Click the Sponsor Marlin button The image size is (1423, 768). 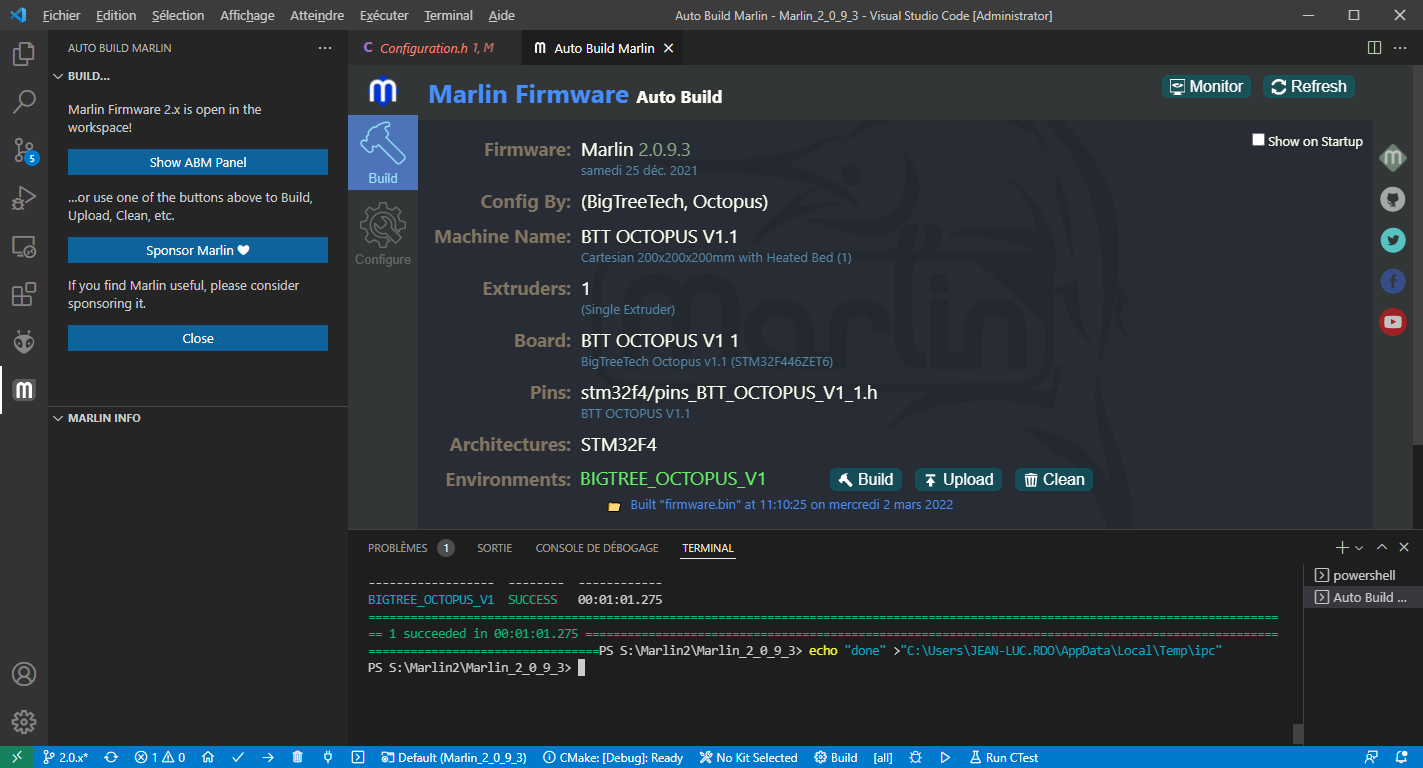tap(198, 250)
